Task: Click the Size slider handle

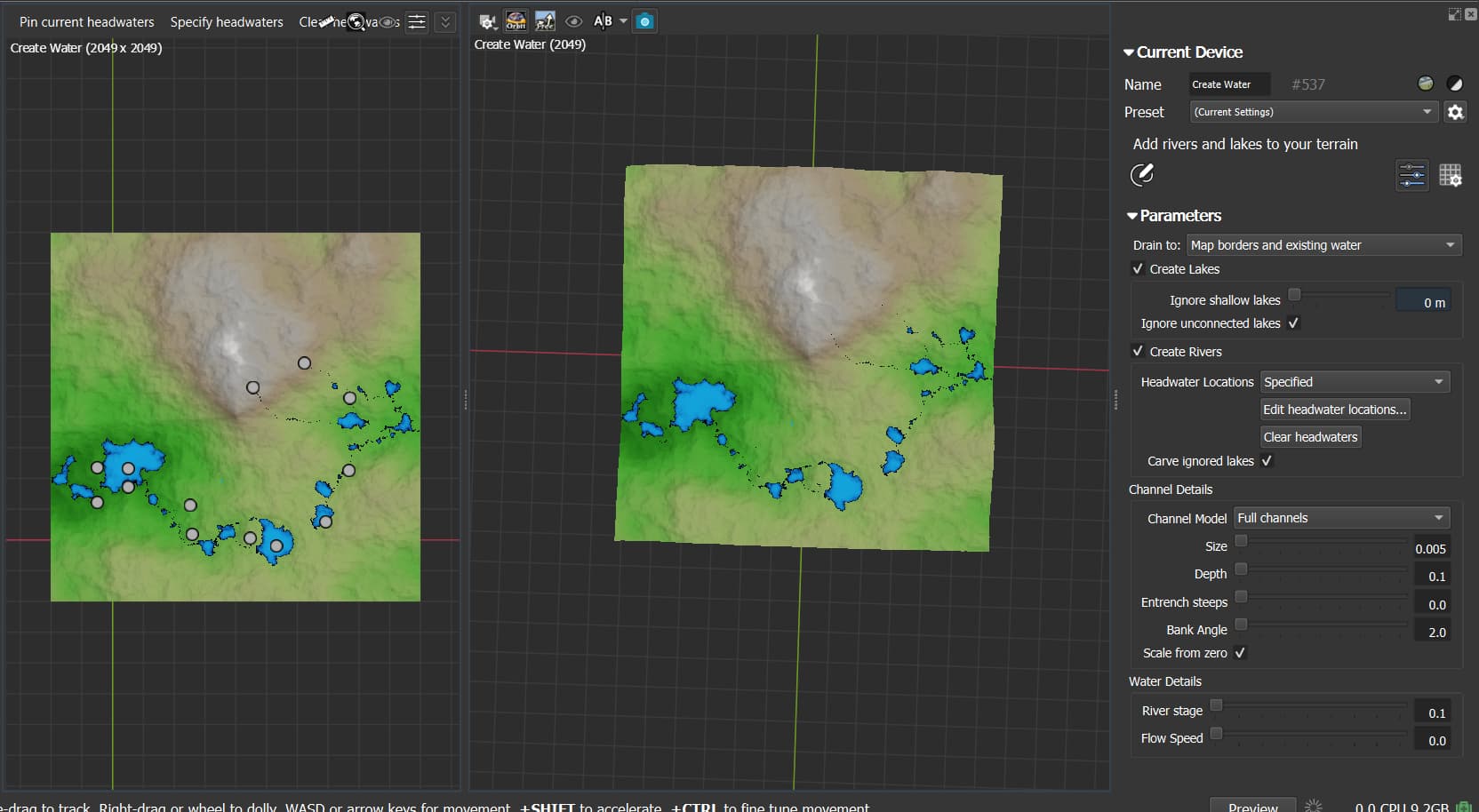Action: coord(1241,541)
